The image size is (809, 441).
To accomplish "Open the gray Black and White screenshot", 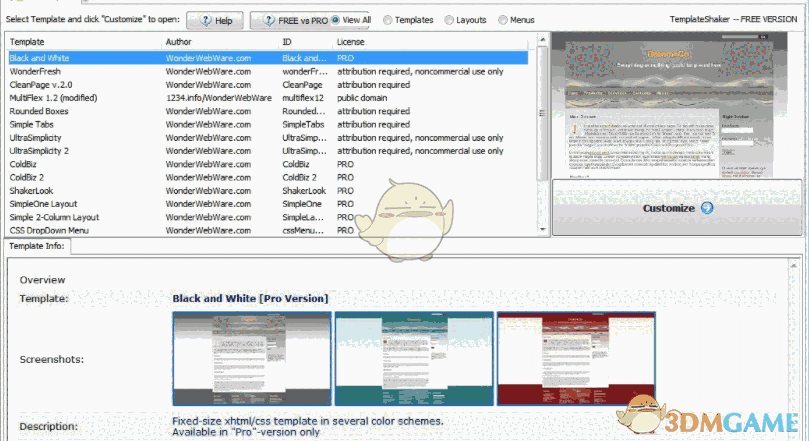I will point(250,357).
